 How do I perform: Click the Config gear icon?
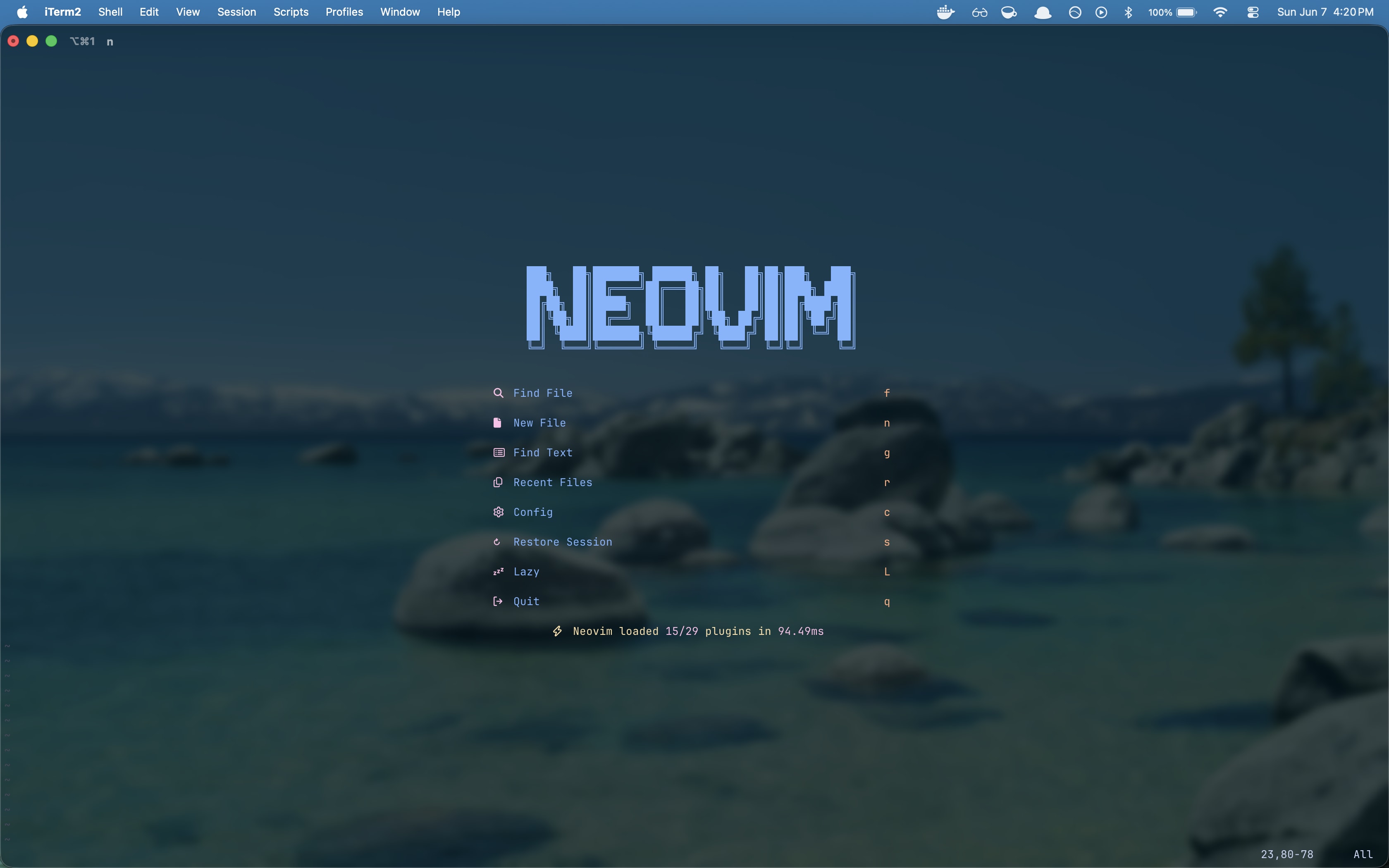pyautogui.click(x=498, y=512)
